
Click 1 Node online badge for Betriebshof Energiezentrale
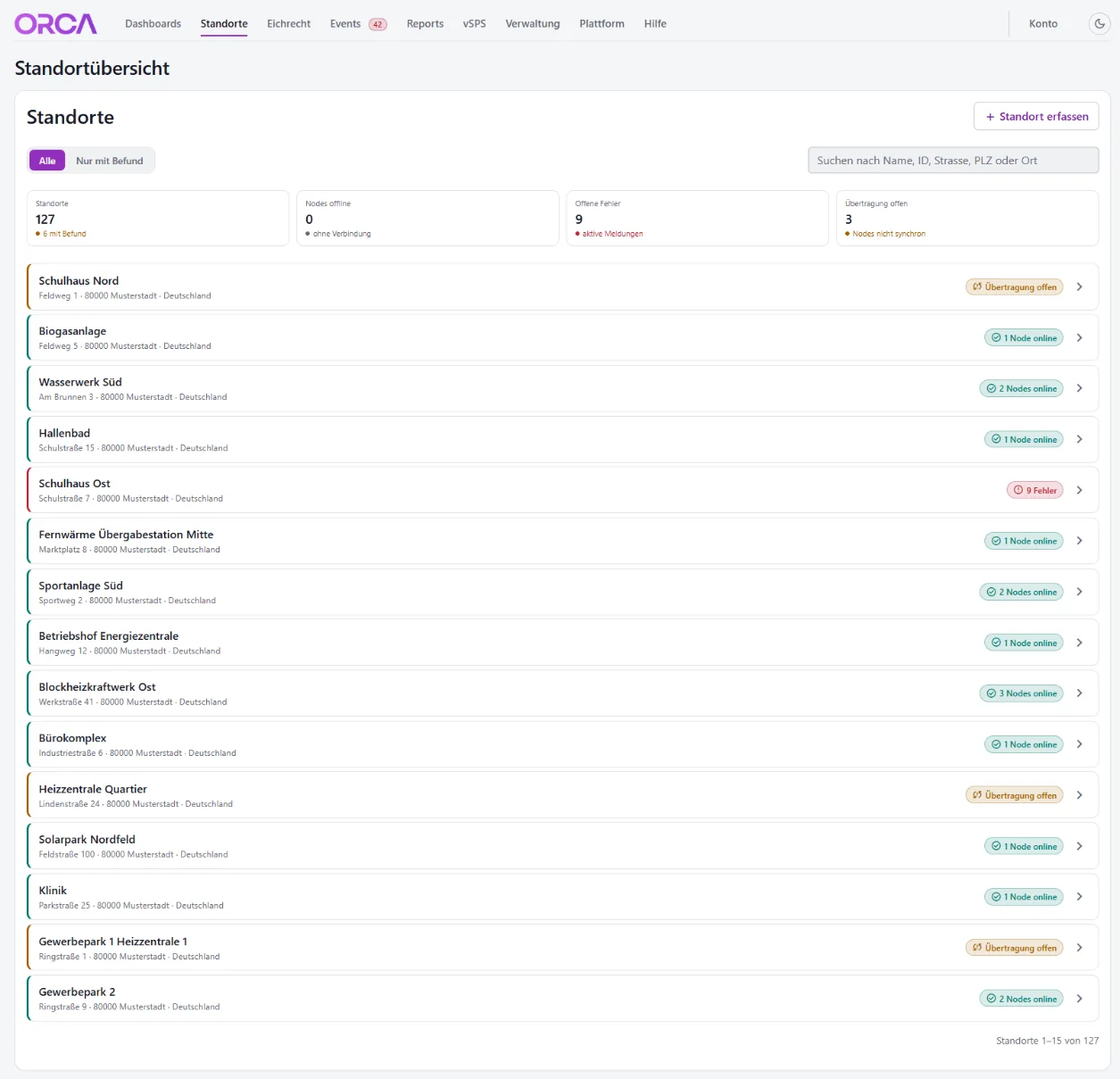1024,643
